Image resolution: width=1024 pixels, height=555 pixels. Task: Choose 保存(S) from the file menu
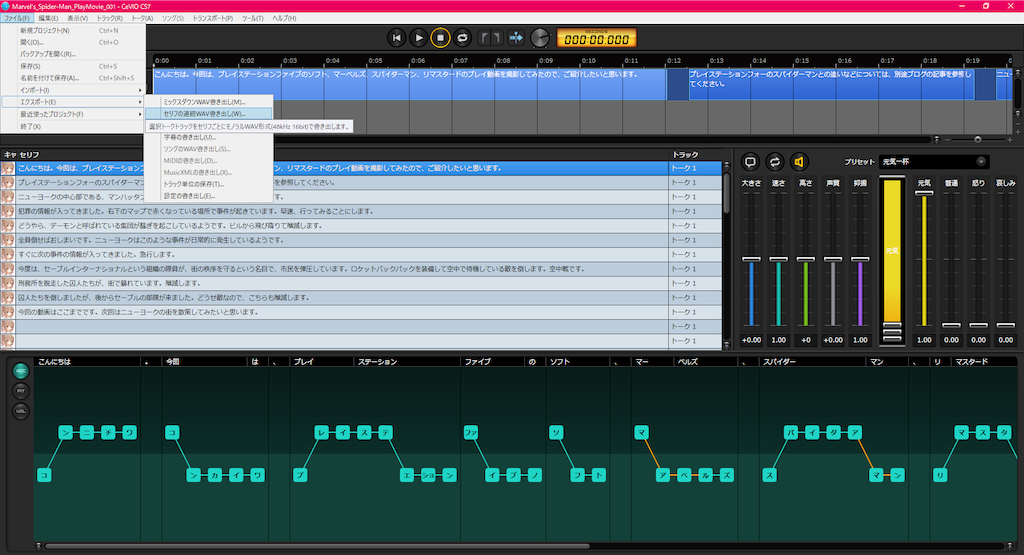point(72,67)
